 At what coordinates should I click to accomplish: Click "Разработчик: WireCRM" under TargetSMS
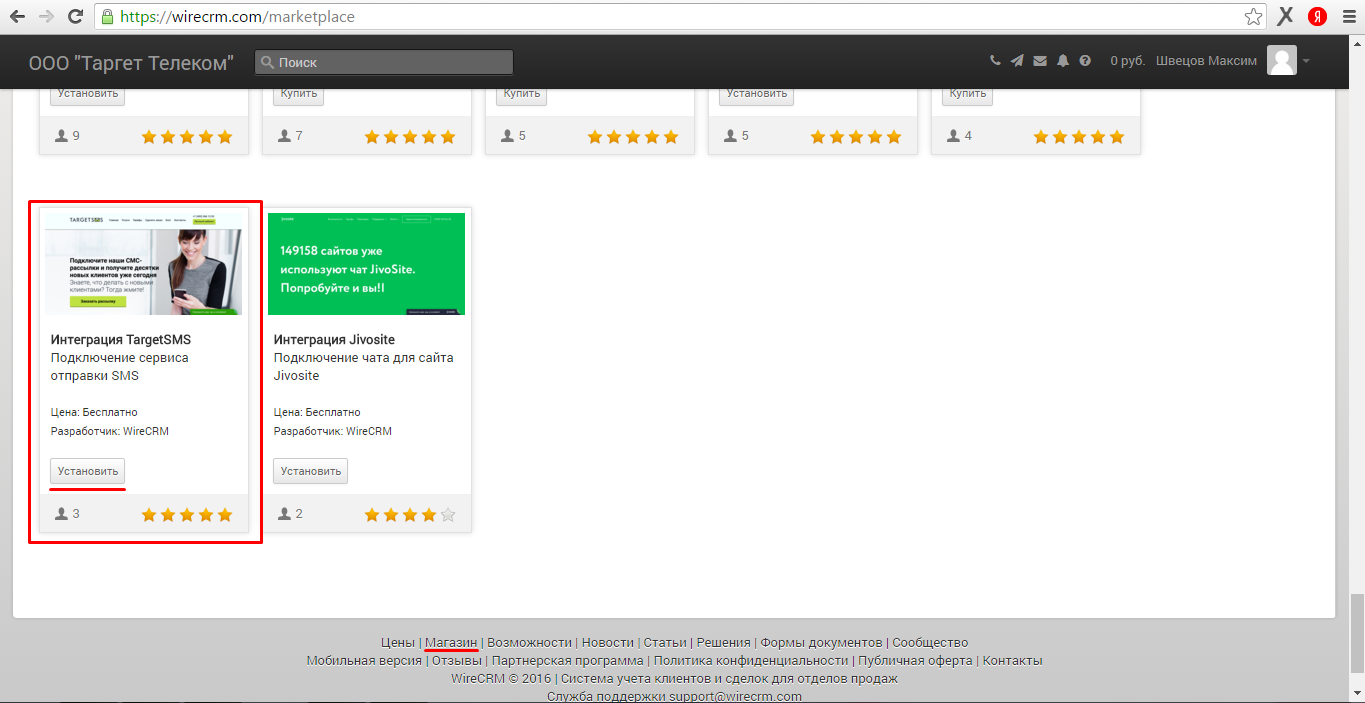tap(110, 432)
